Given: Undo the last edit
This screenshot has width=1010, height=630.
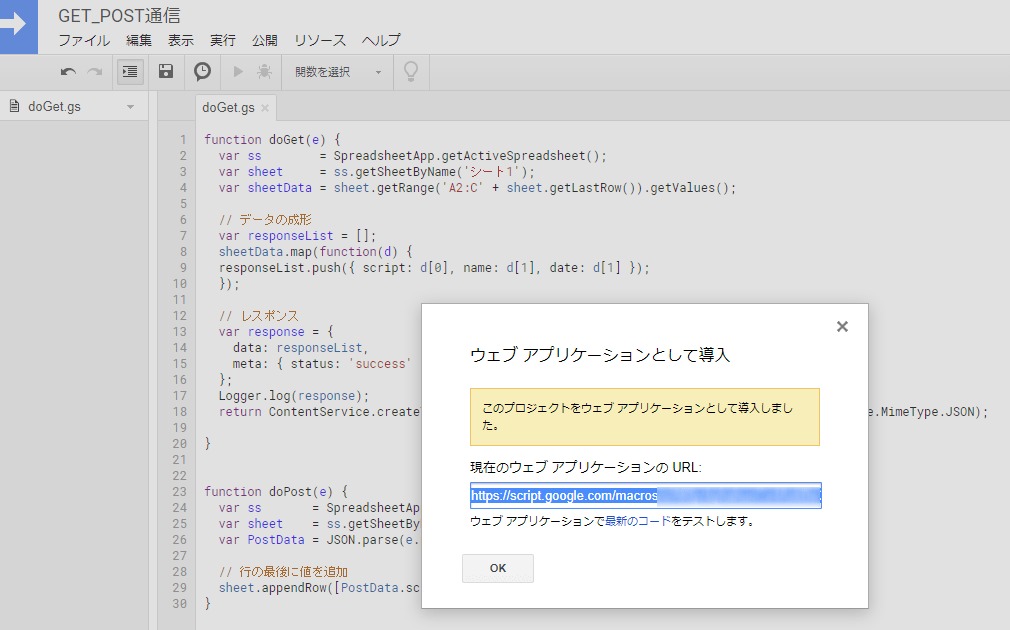Looking at the screenshot, I should (68, 72).
